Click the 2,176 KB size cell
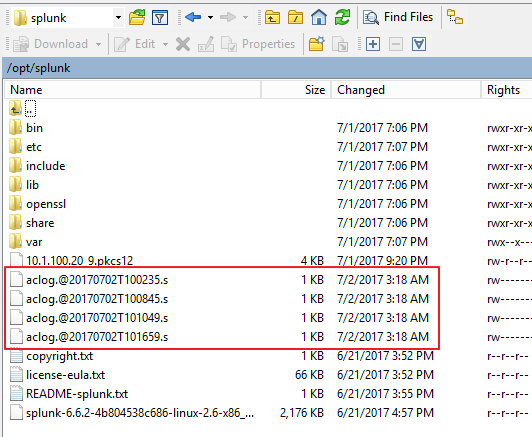The height and width of the screenshot is (437, 532). pyautogui.click(x=302, y=413)
